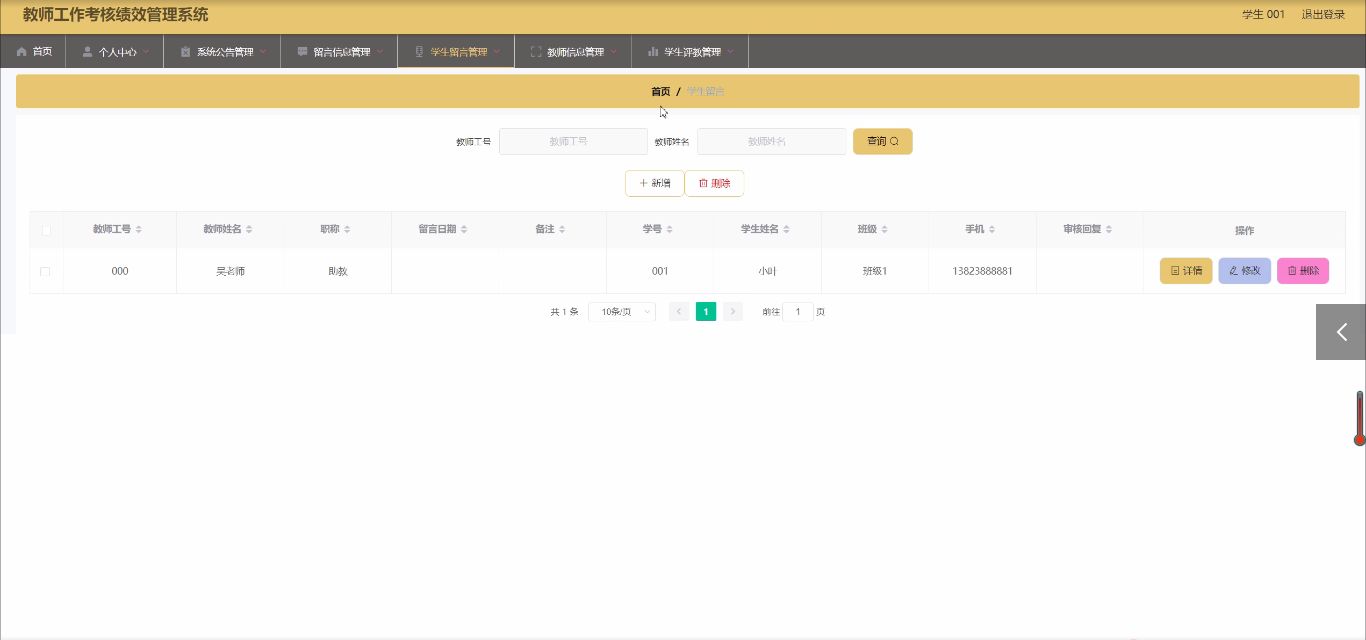Screen dimensions: 1366x640
Task: Focus the 教师工号 search input
Action: [x=573, y=142]
